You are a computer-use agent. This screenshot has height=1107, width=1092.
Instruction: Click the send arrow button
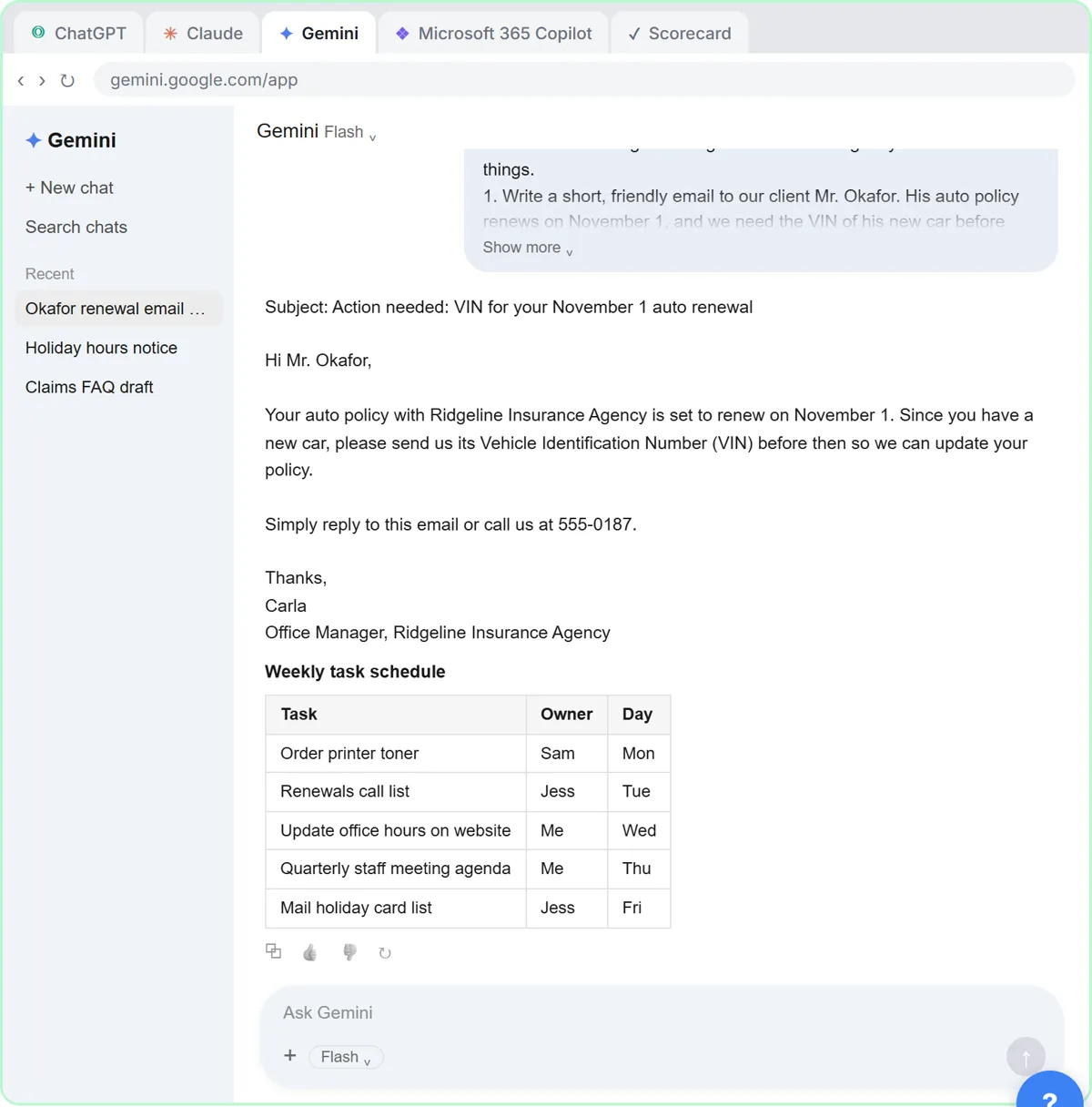1026,1057
